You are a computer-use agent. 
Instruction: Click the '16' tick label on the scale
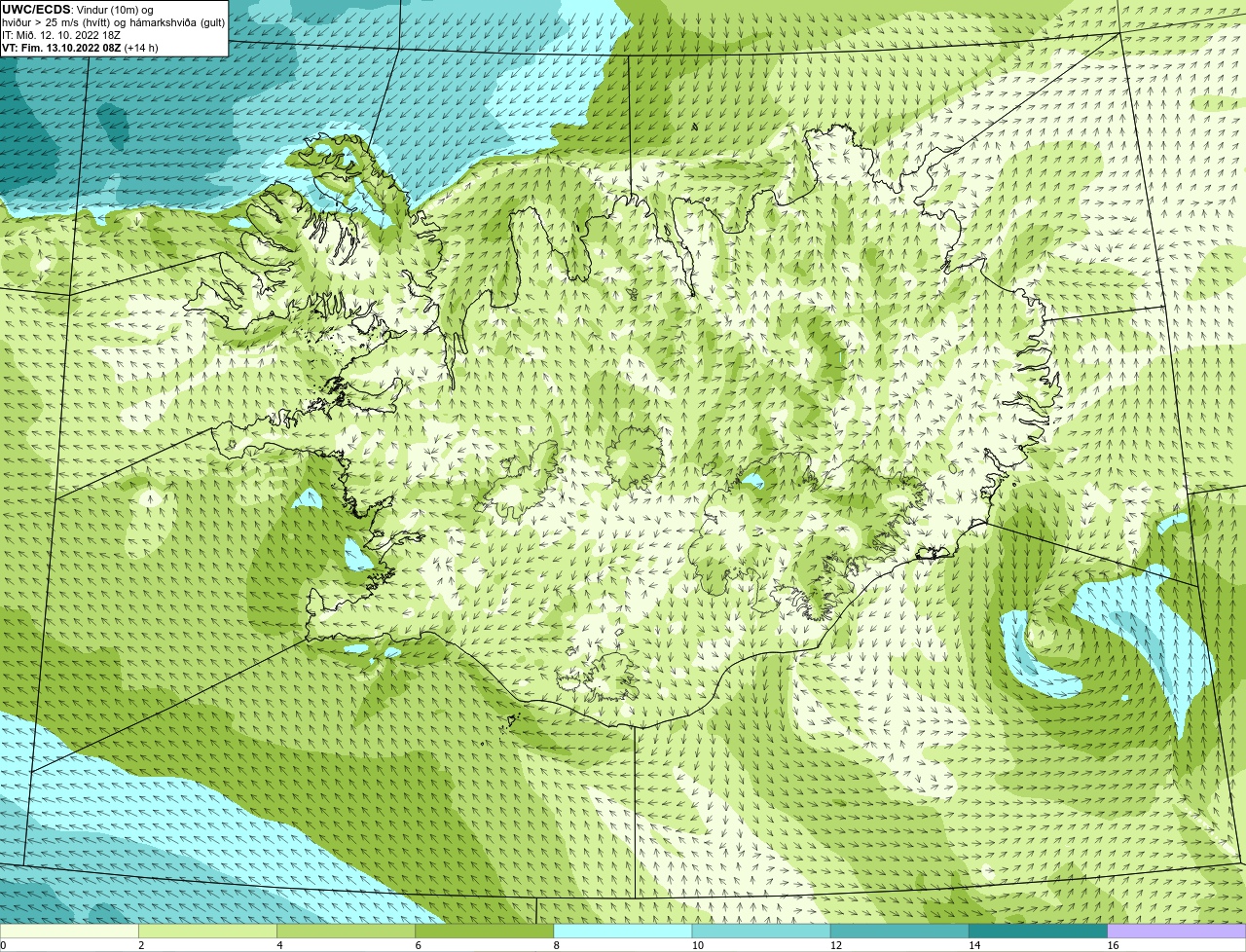pos(1114,945)
